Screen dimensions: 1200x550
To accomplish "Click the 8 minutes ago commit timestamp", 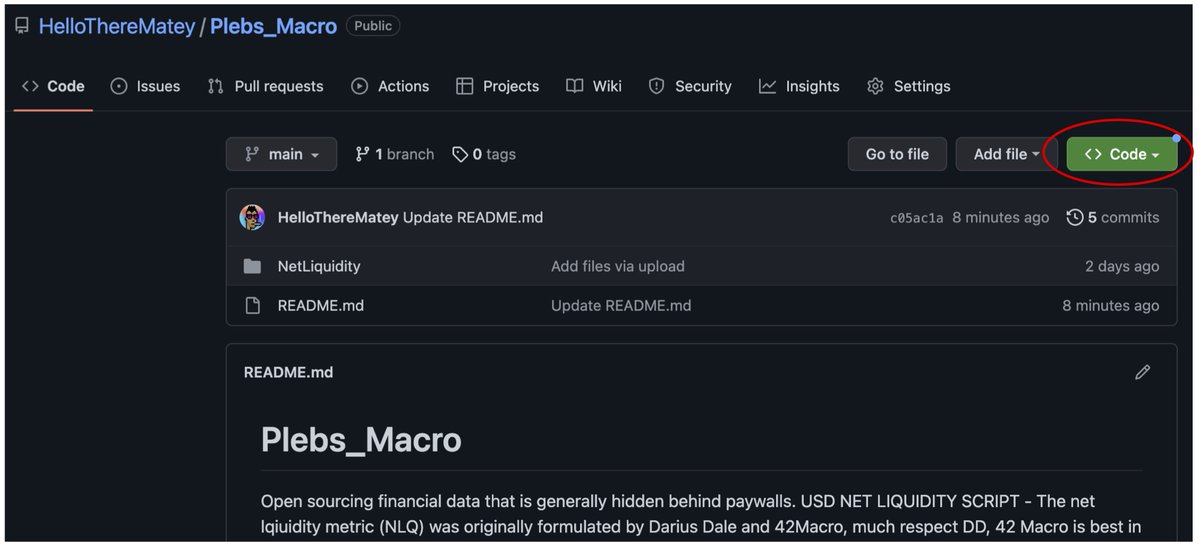I will [1001, 217].
